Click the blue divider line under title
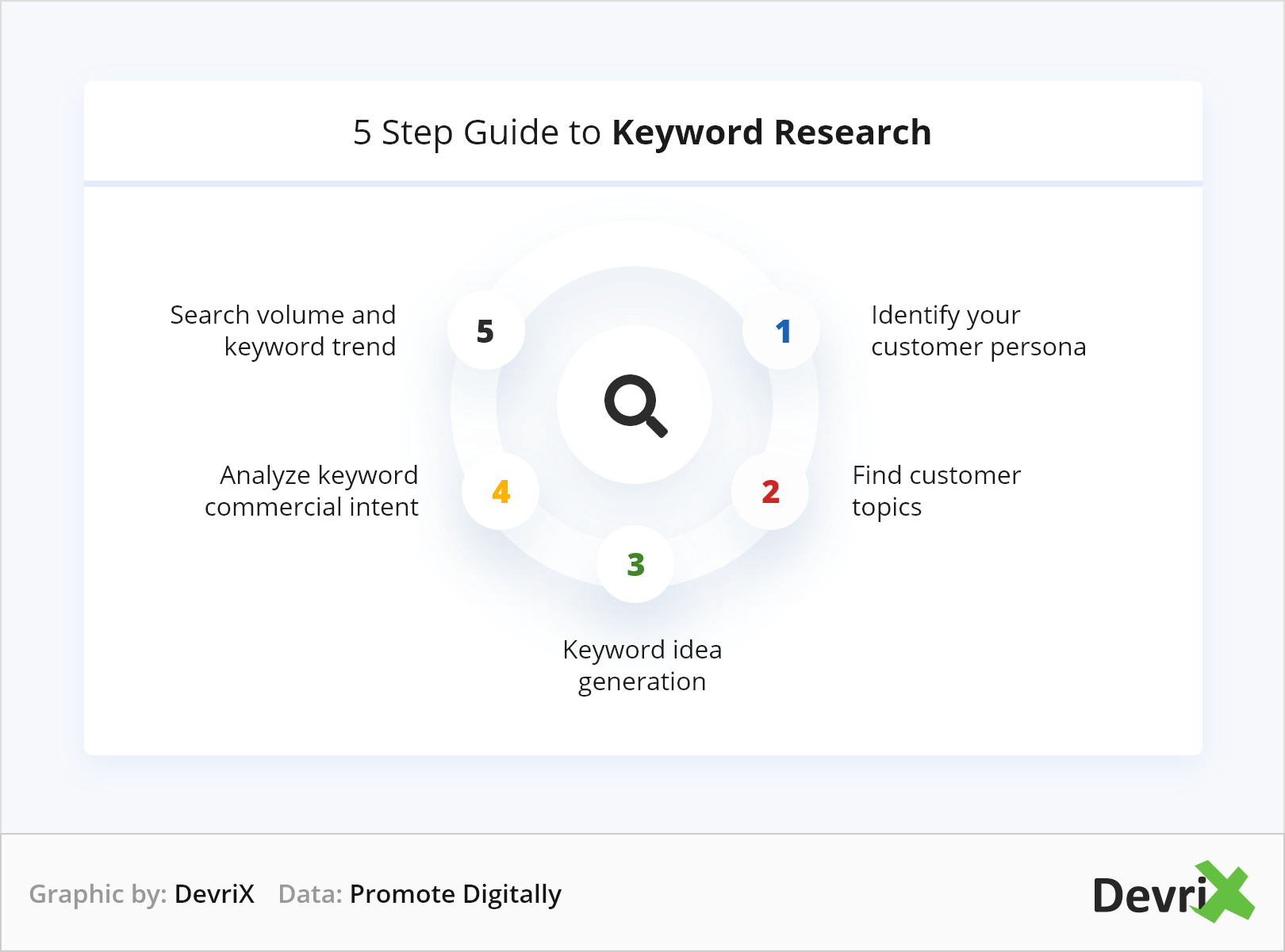Image resolution: width=1285 pixels, height=952 pixels. (x=642, y=184)
